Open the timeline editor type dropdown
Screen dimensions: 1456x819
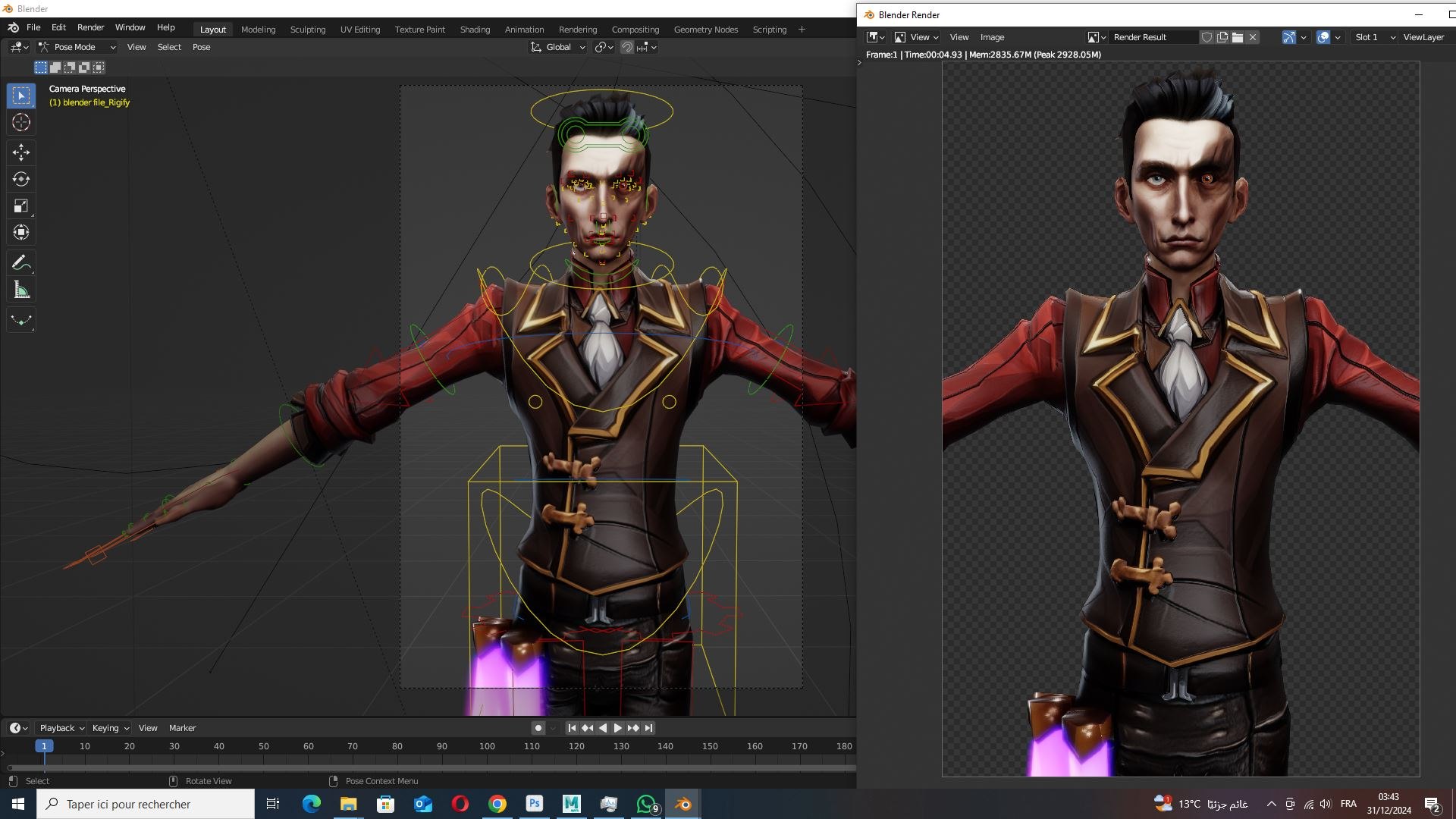(x=19, y=728)
